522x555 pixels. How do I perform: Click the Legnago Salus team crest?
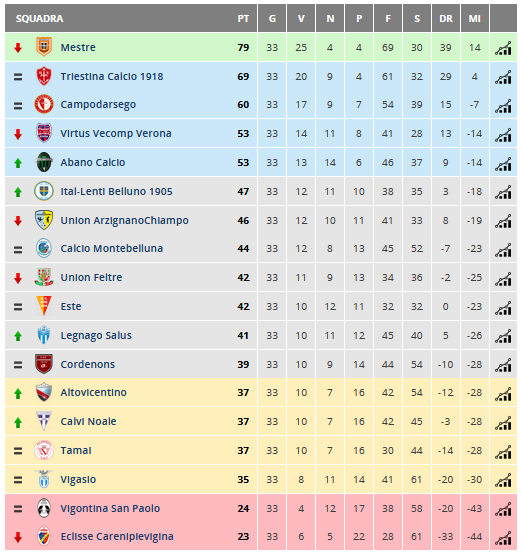click(44, 335)
